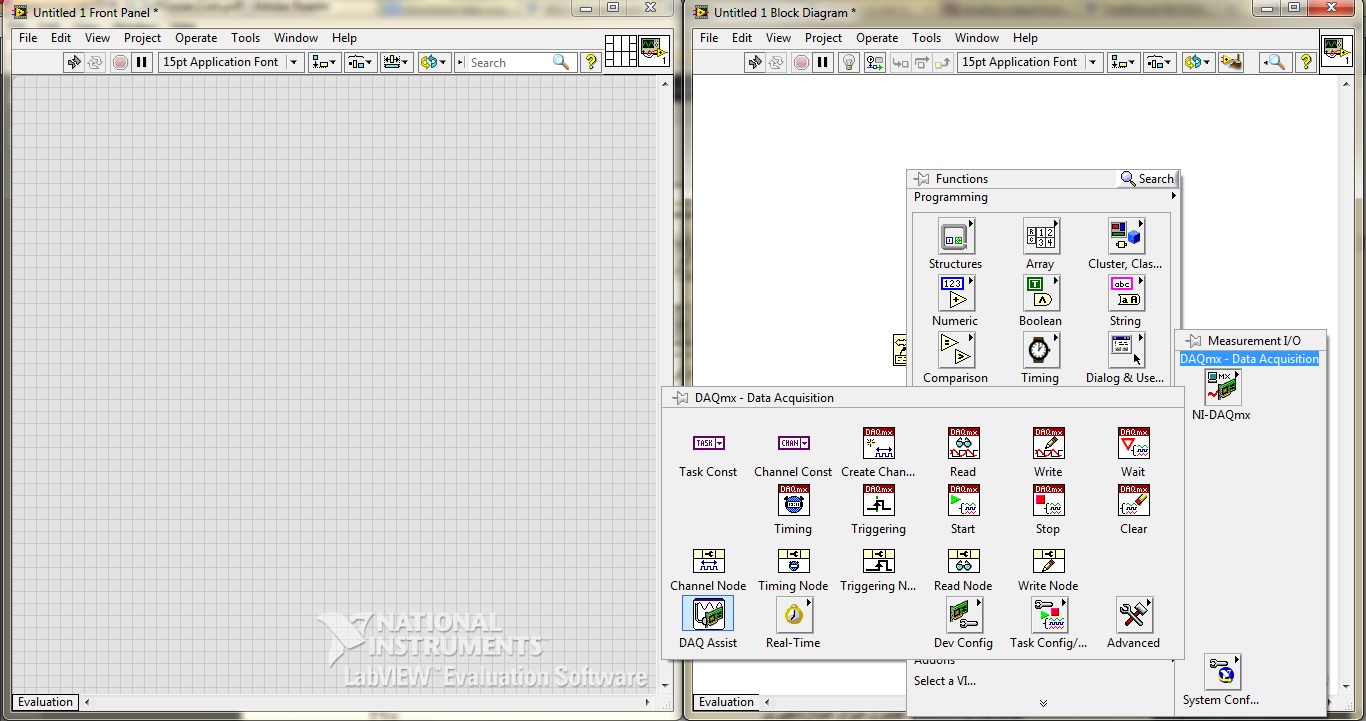
Task: Open Distribute Objects dropdown in Front Panel
Action: 360,62
